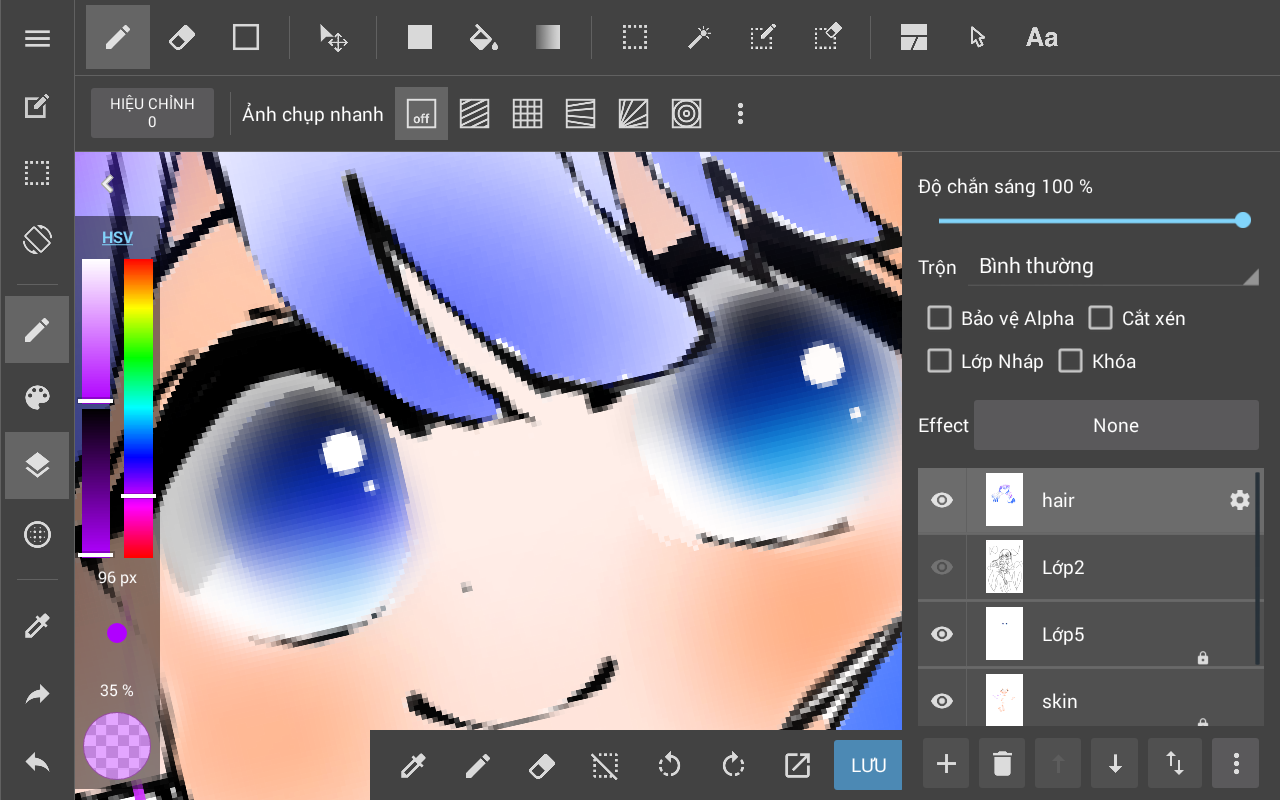Show the Lớp2 layer

[x=942, y=567]
